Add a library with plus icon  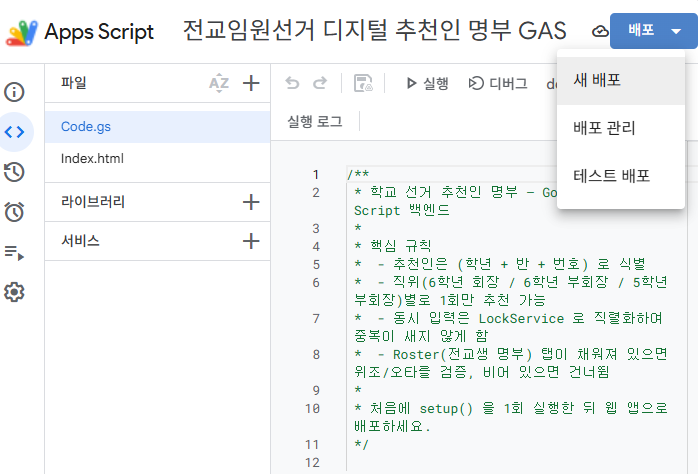(x=251, y=202)
